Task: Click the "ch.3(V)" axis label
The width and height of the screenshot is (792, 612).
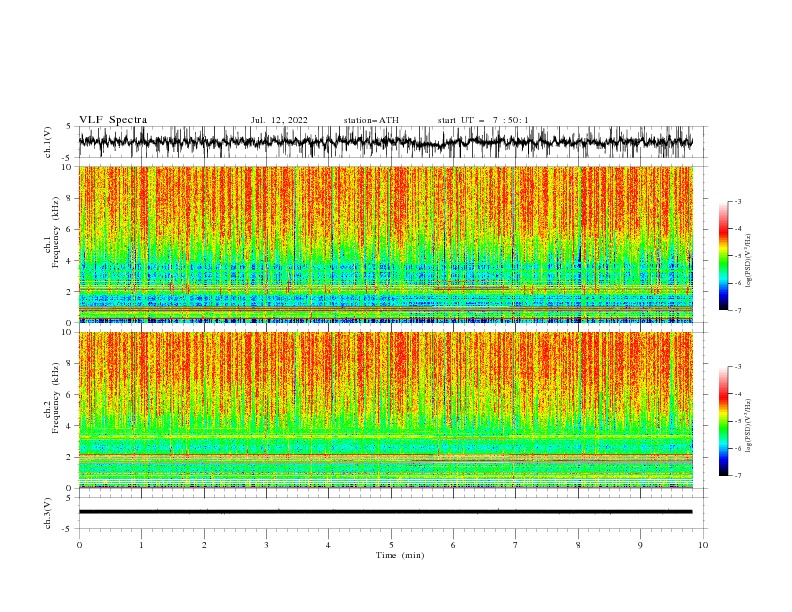Action: click(x=48, y=513)
